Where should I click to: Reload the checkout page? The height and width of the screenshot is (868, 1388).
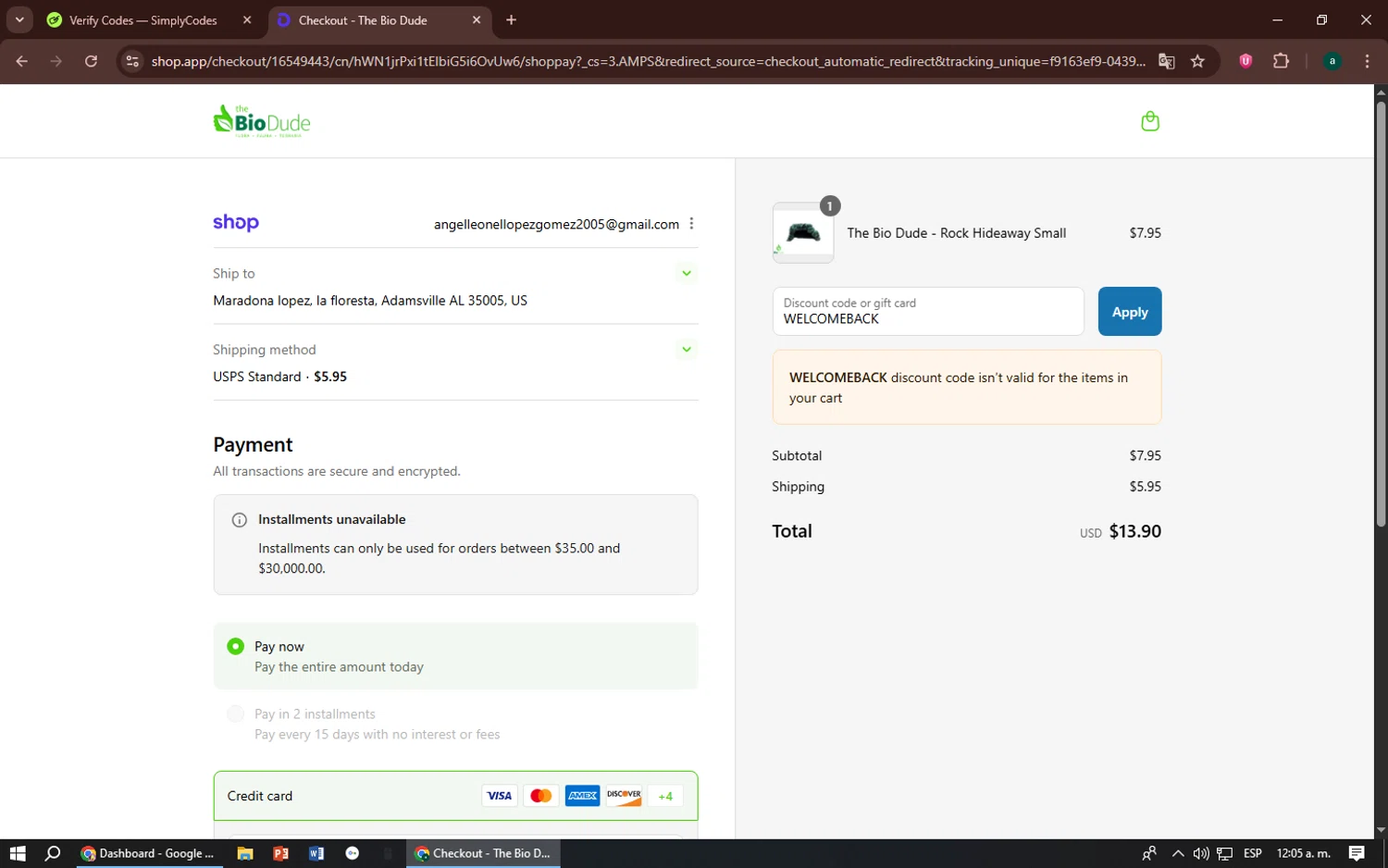(91, 61)
